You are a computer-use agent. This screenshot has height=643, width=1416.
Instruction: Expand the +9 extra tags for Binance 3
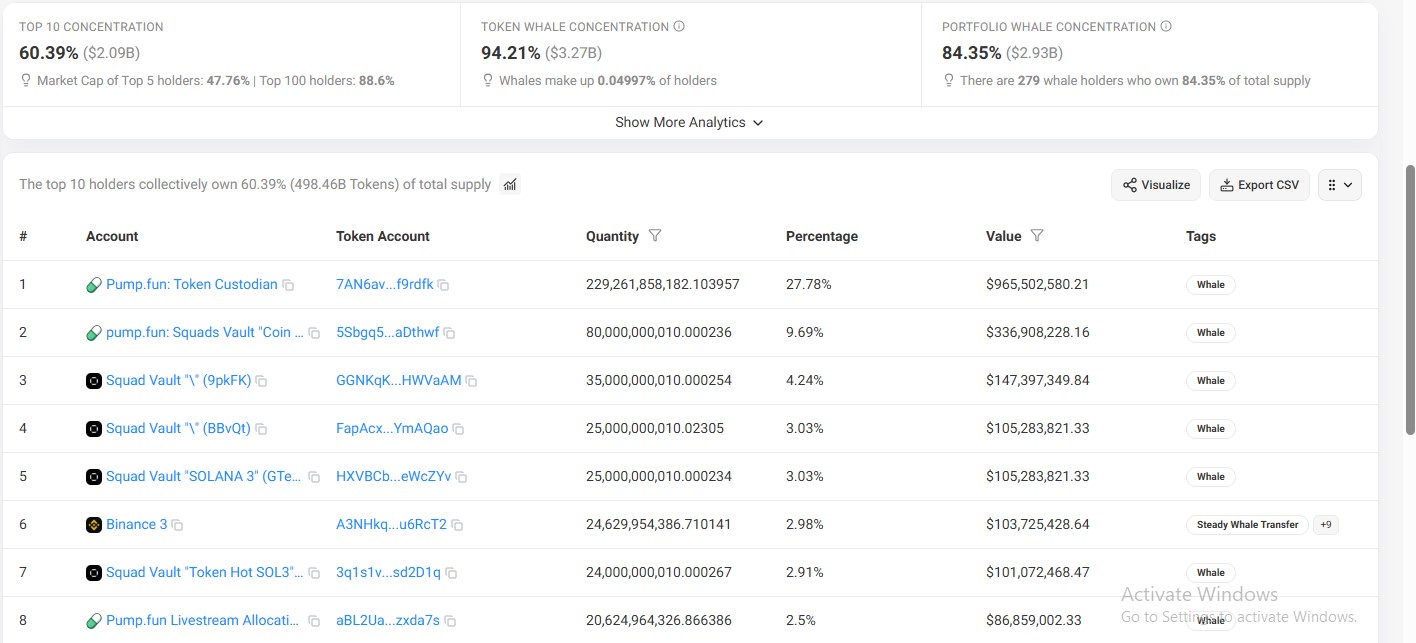tap(1326, 525)
